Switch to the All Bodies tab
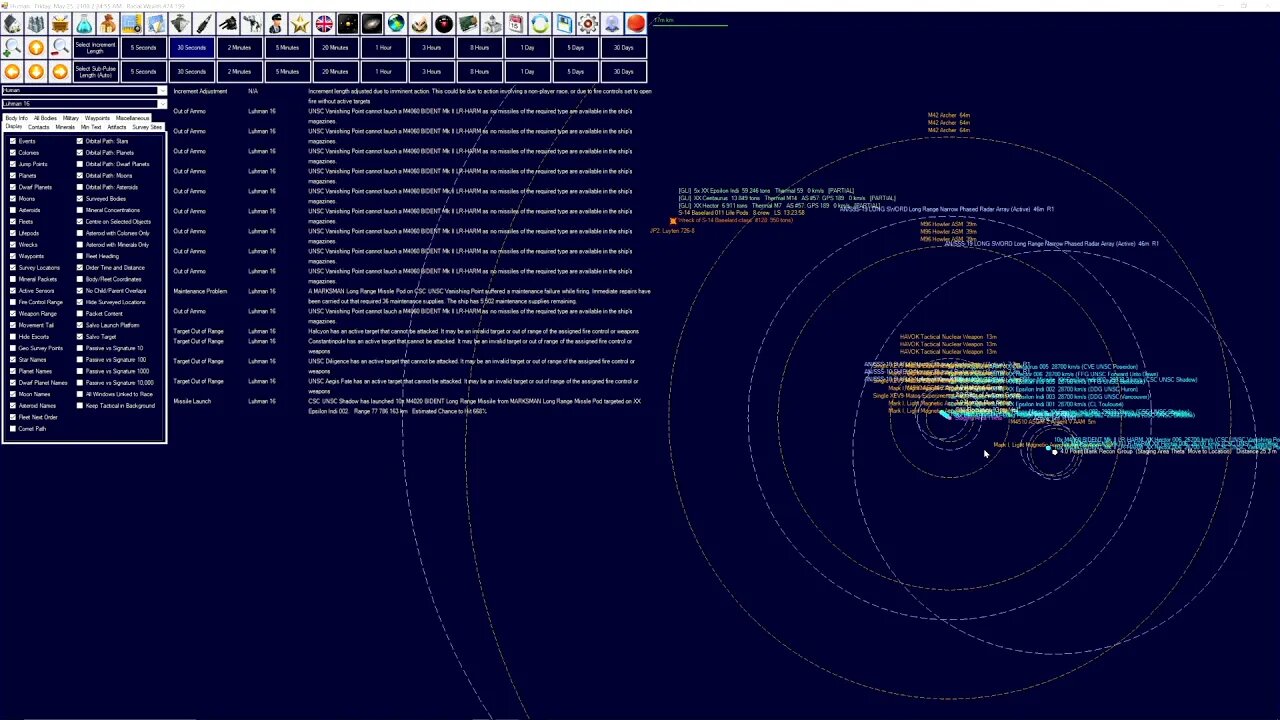 [45, 118]
